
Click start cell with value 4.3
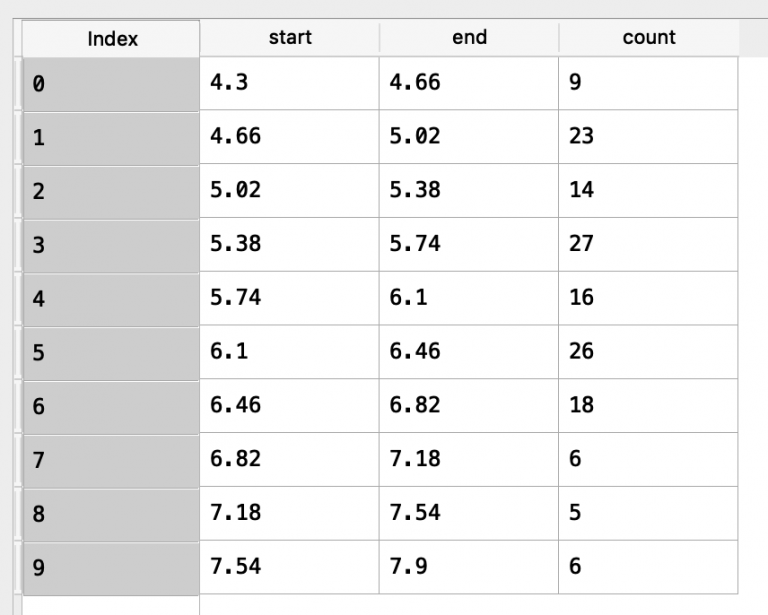point(290,84)
